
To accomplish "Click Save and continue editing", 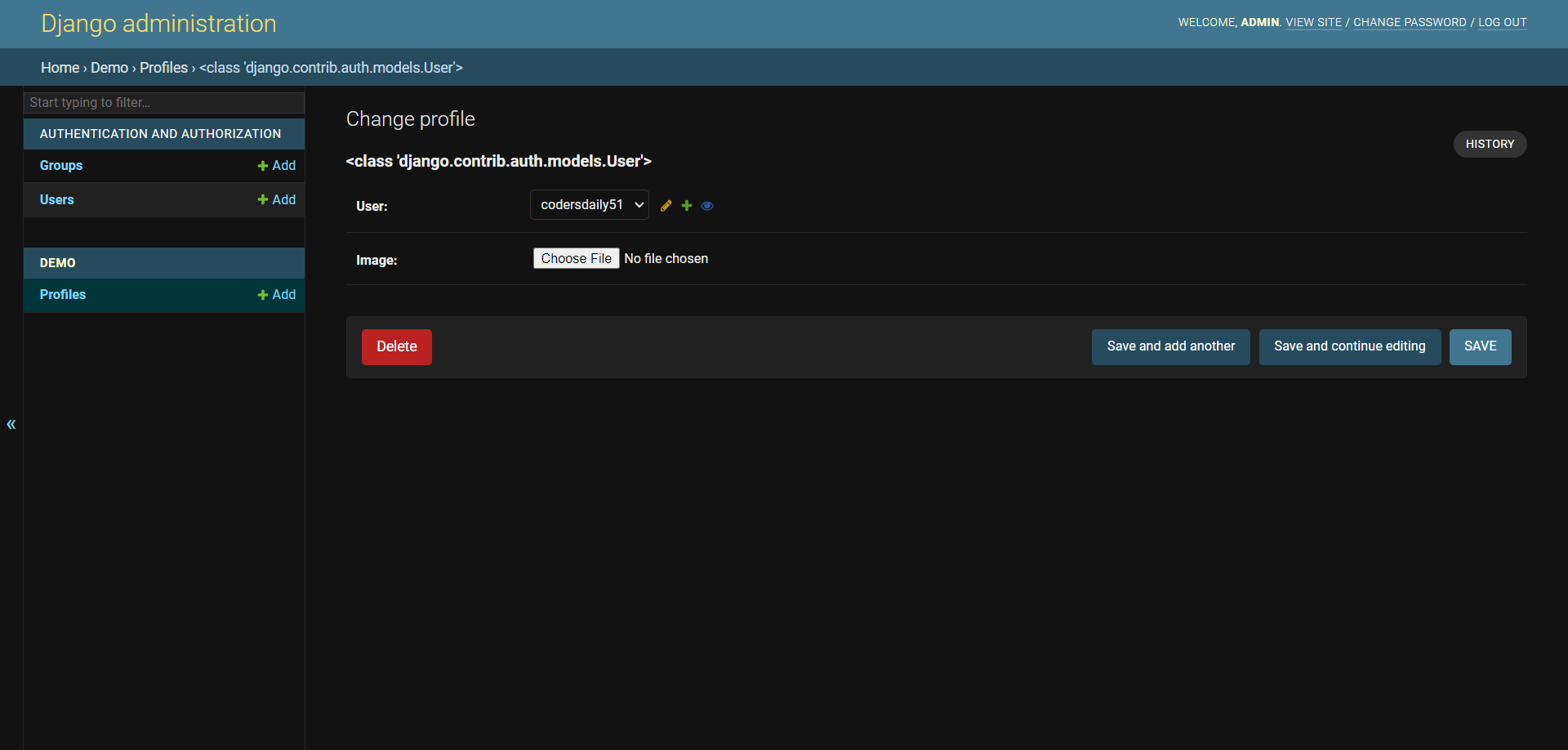I will click(x=1349, y=346).
